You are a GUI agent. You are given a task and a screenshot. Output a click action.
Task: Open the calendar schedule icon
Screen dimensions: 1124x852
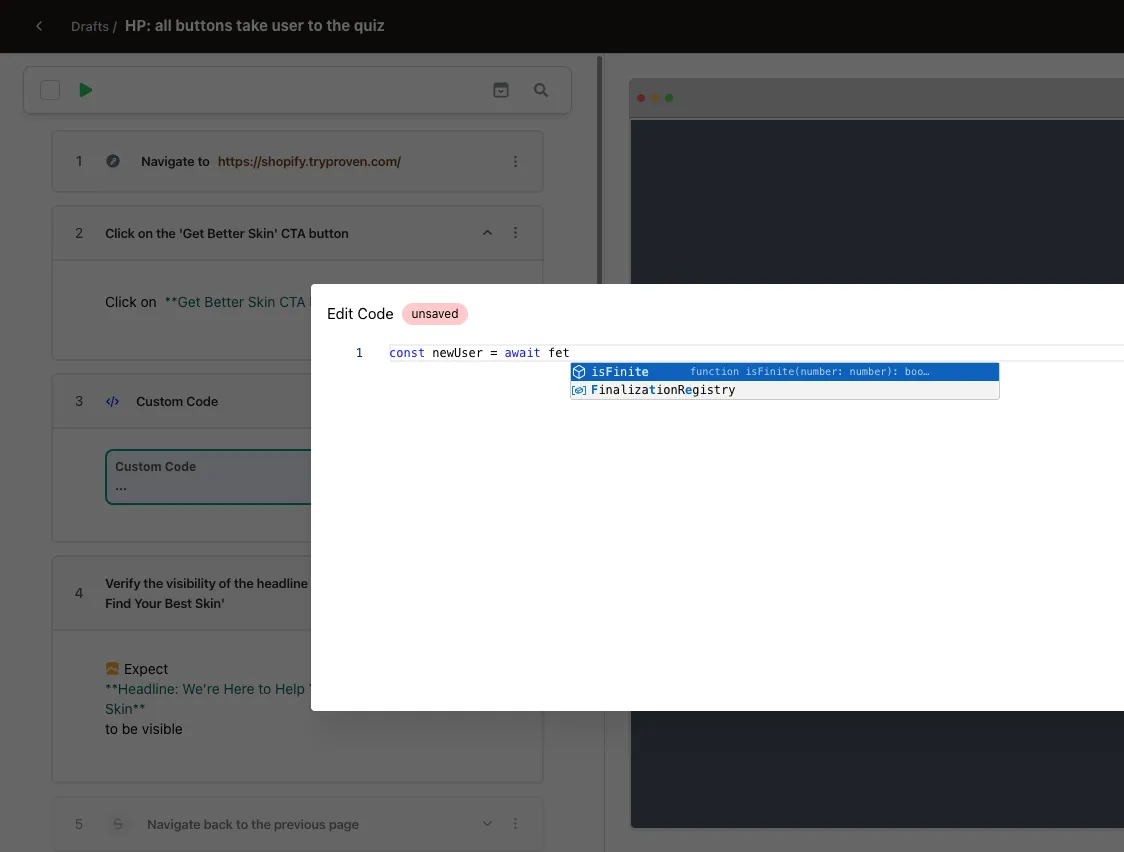tap(501, 90)
